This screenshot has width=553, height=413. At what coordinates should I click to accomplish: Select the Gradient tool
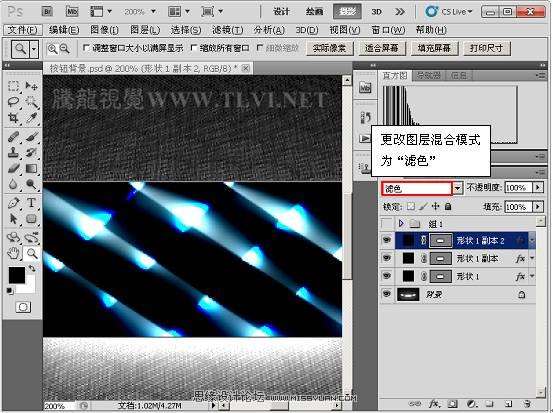(31, 168)
